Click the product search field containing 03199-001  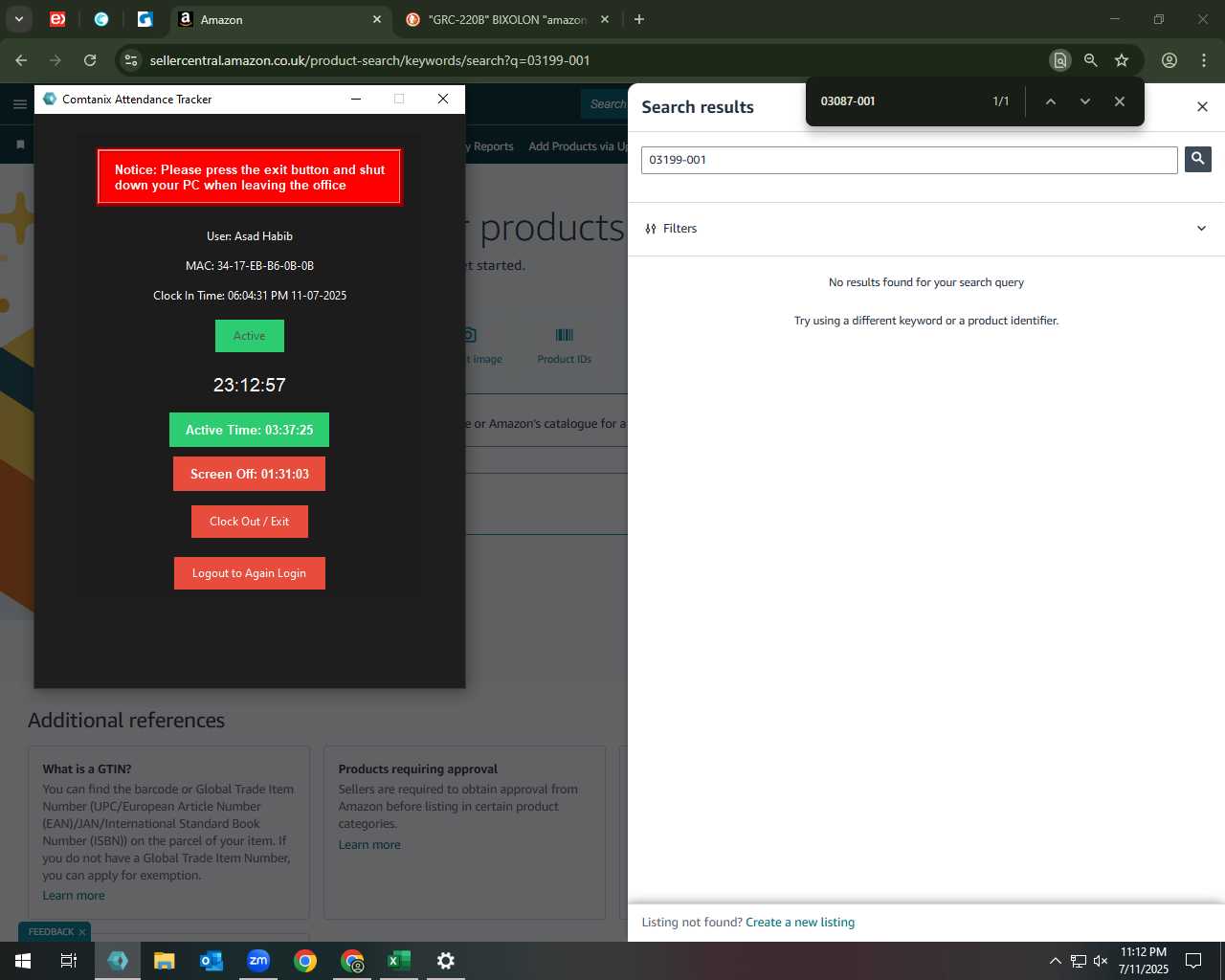tap(909, 160)
